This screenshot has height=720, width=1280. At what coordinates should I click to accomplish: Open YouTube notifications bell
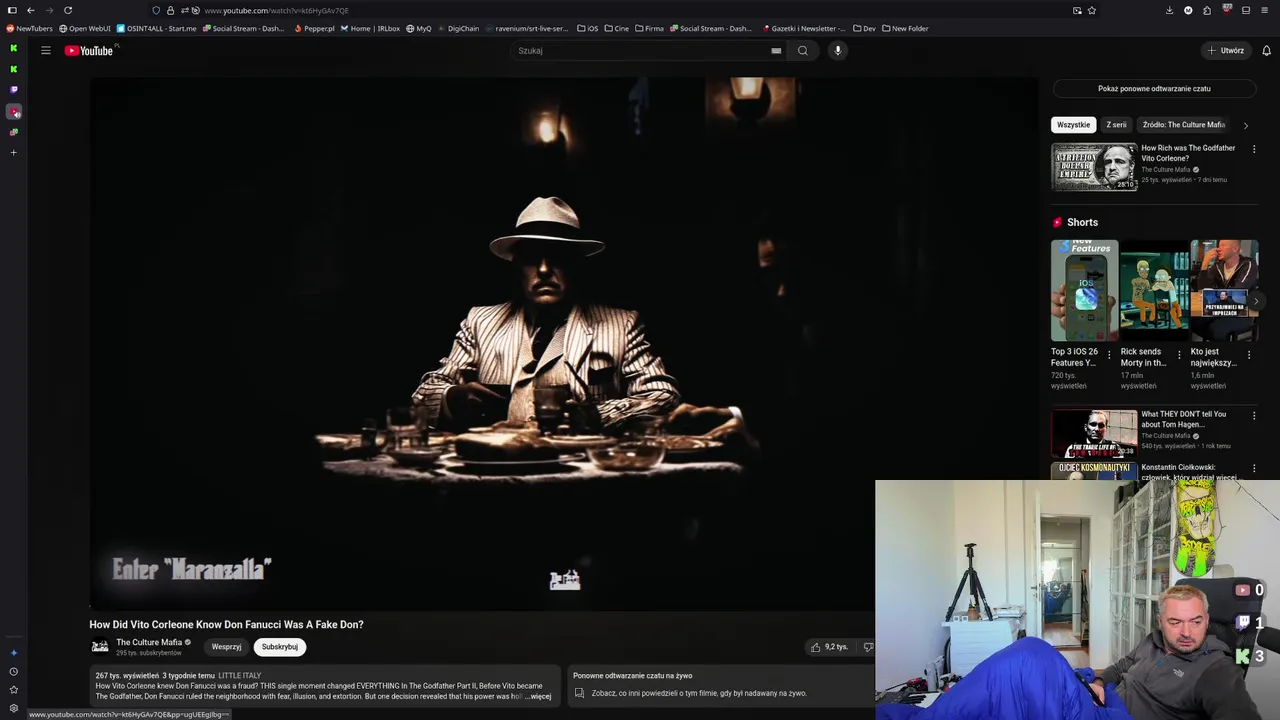tap(1266, 50)
